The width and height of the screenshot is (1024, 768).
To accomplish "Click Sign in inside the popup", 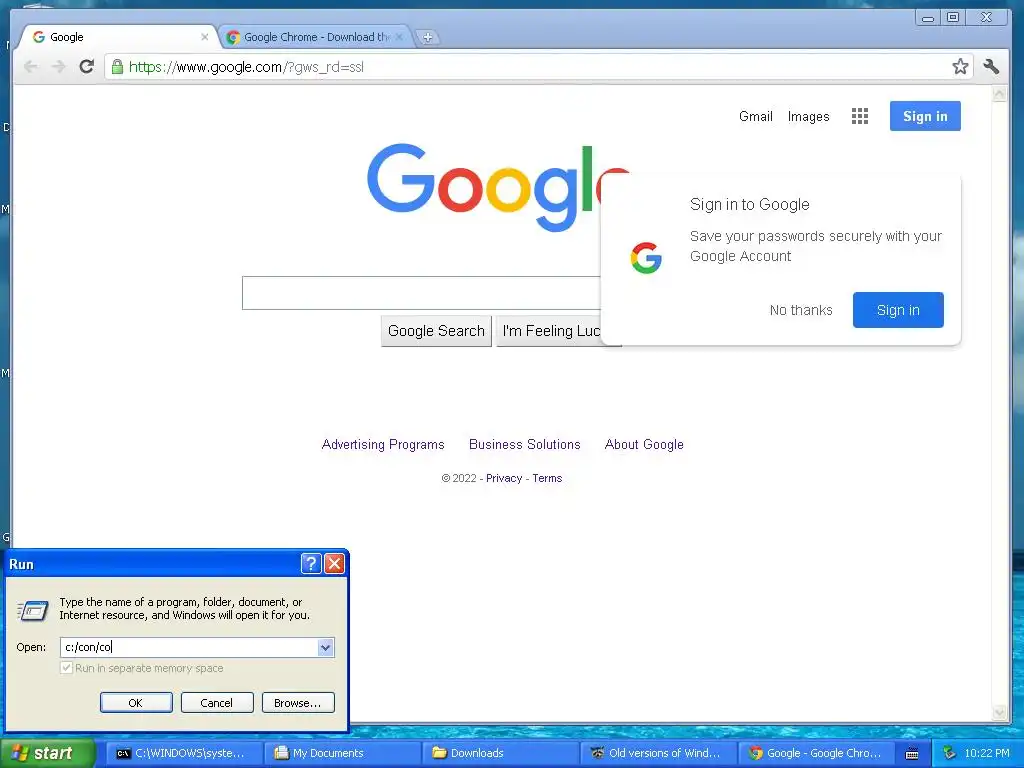I will [898, 310].
